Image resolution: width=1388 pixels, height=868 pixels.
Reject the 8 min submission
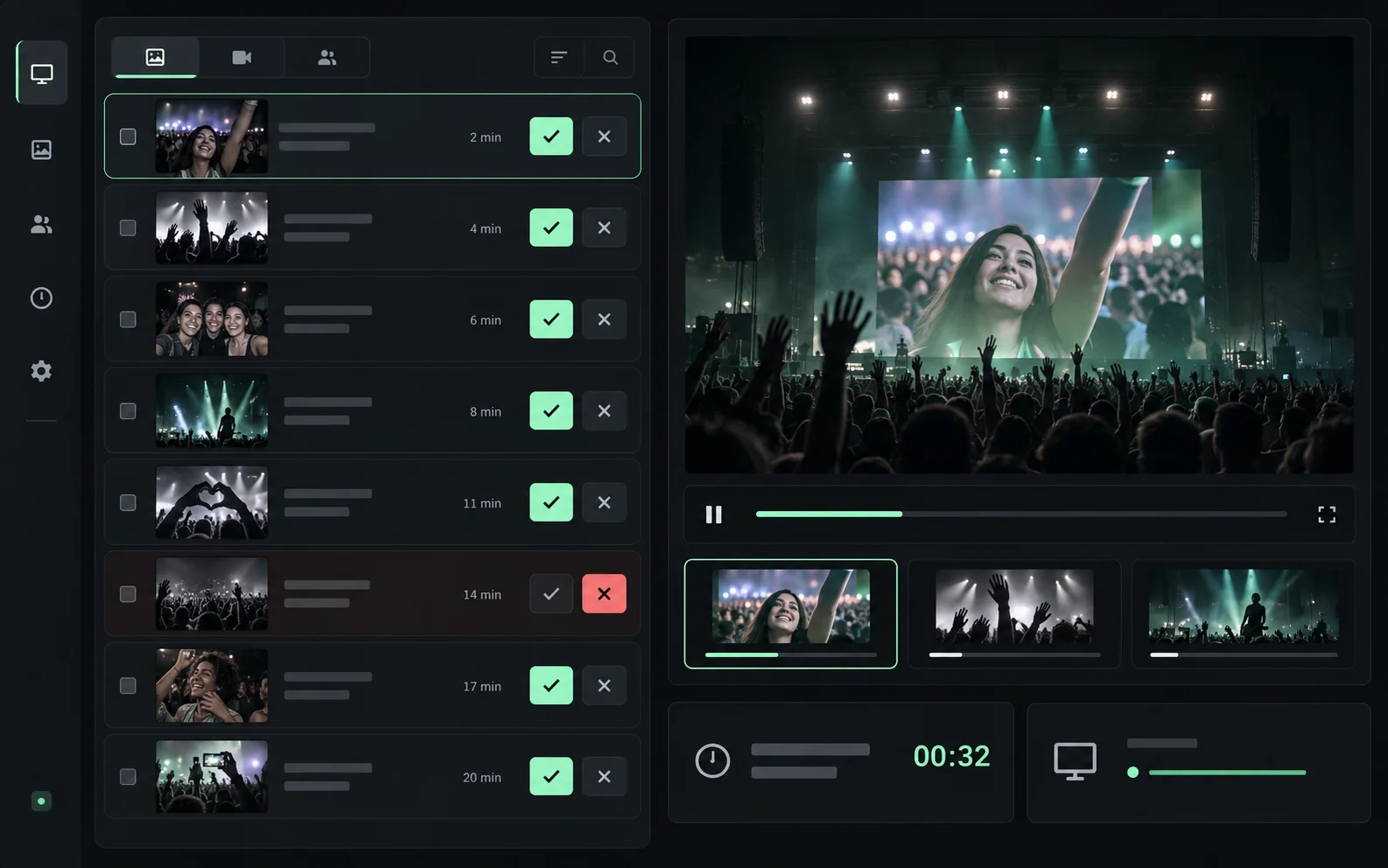pyautogui.click(x=604, y=411)
